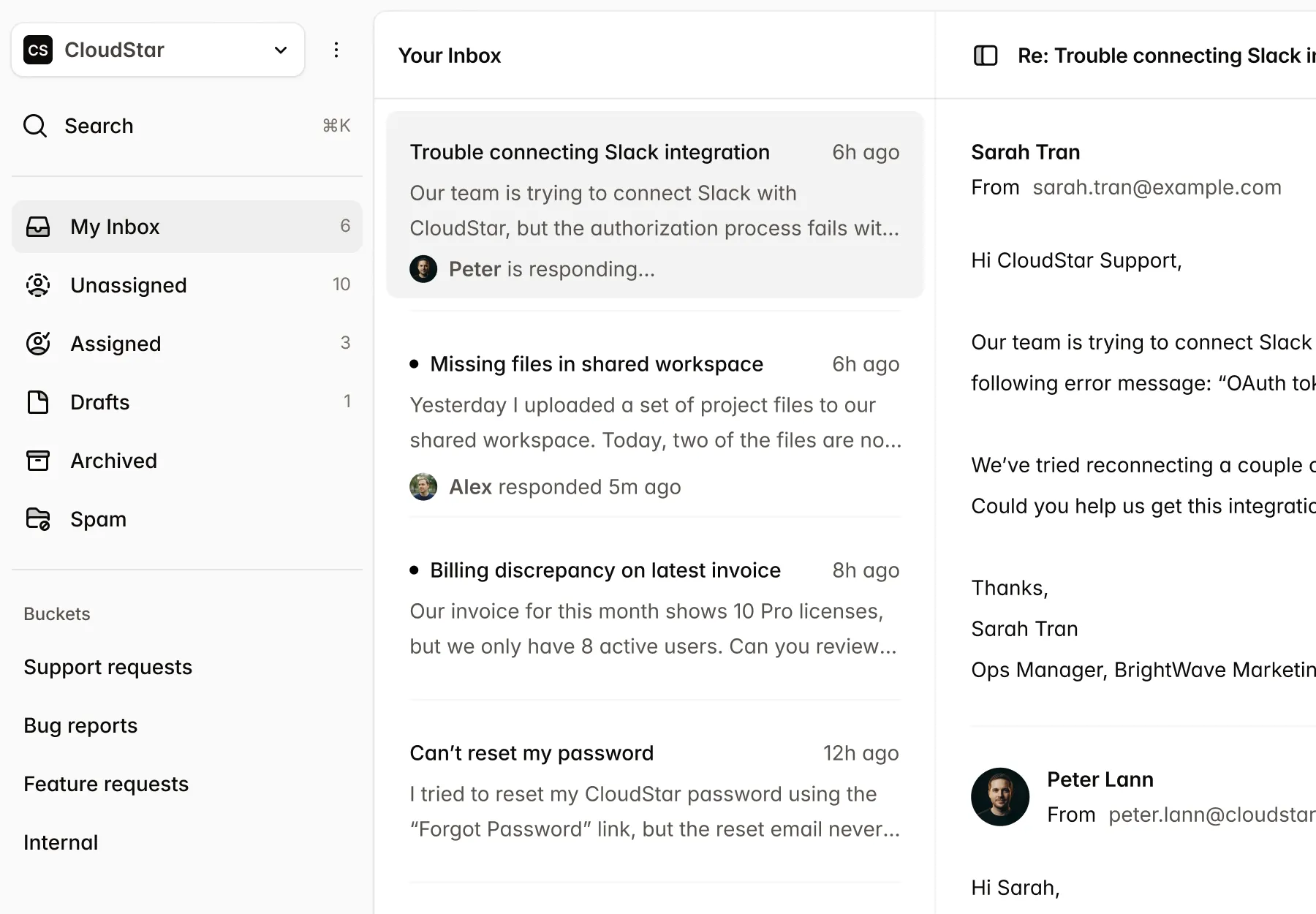Open the Assigned conversations icon
Image resolution: width=1316 pixels, height=914 pixels.
point(38,344)
